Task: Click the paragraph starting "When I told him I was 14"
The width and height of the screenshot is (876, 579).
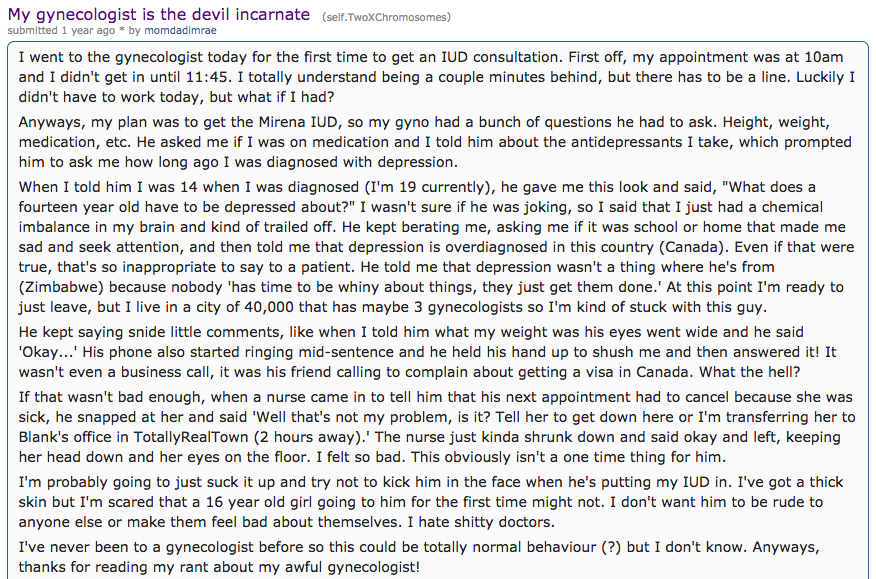Action: 437,247
